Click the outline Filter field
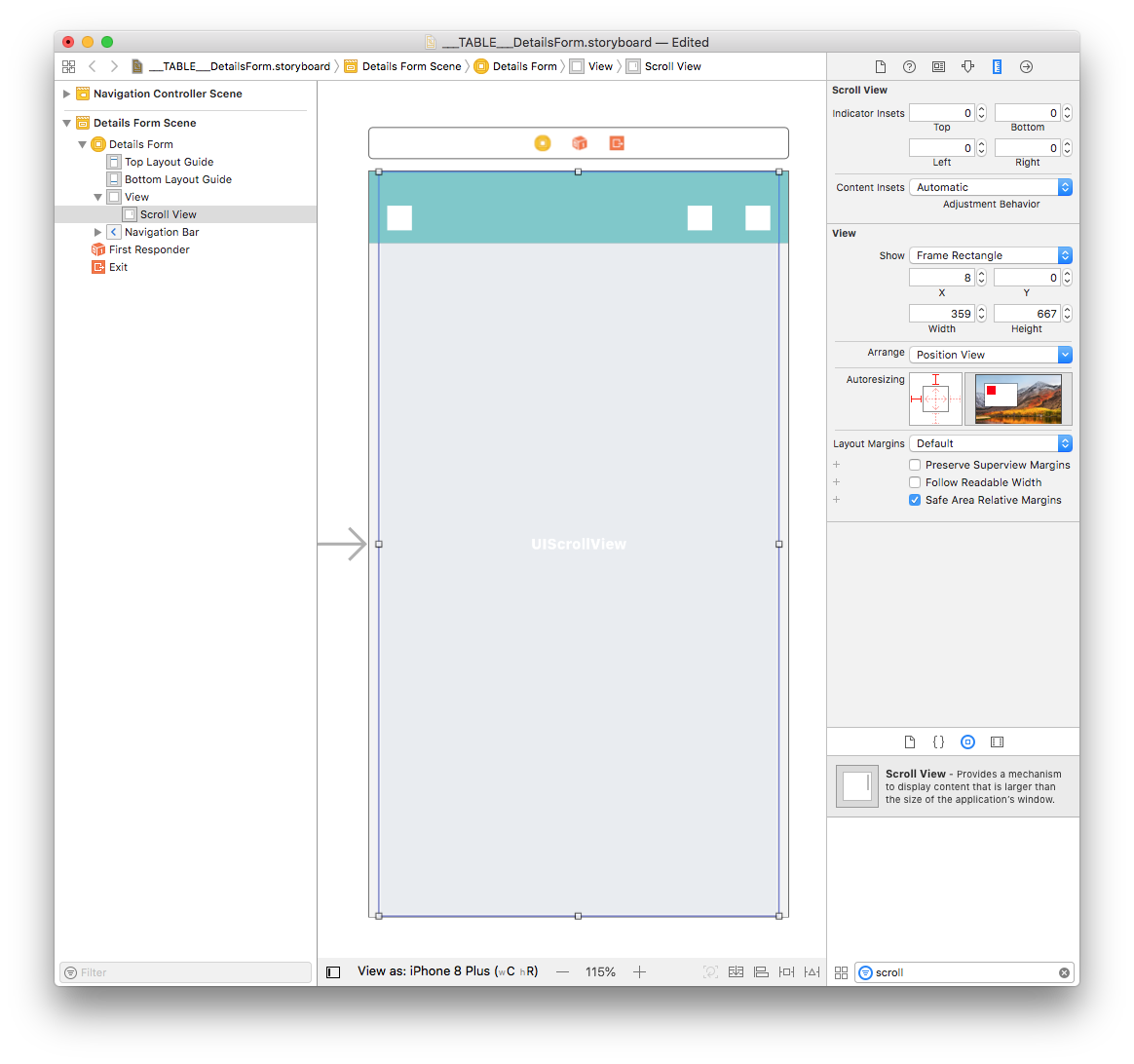Screen dimensions: 1134x1064 tap(185, 972)
